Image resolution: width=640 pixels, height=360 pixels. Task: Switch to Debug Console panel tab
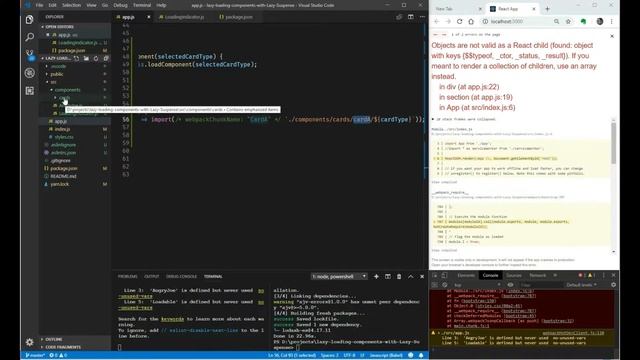tap(181, 276)
